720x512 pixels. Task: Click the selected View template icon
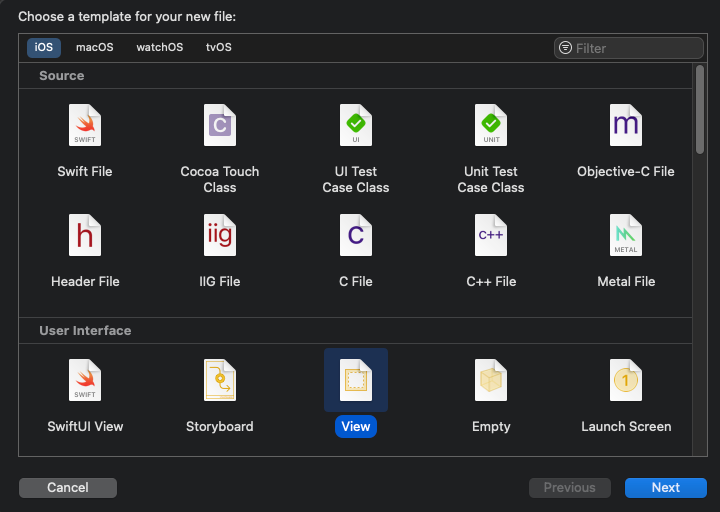[356, 380]
